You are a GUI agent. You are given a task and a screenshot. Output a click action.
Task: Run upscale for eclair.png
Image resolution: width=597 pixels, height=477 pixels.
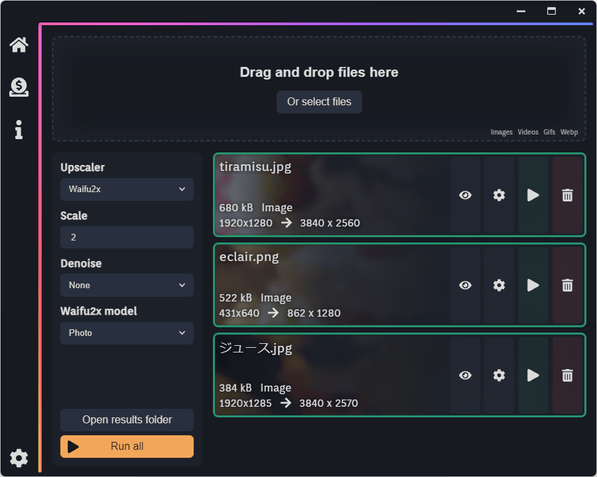(533, 285)
